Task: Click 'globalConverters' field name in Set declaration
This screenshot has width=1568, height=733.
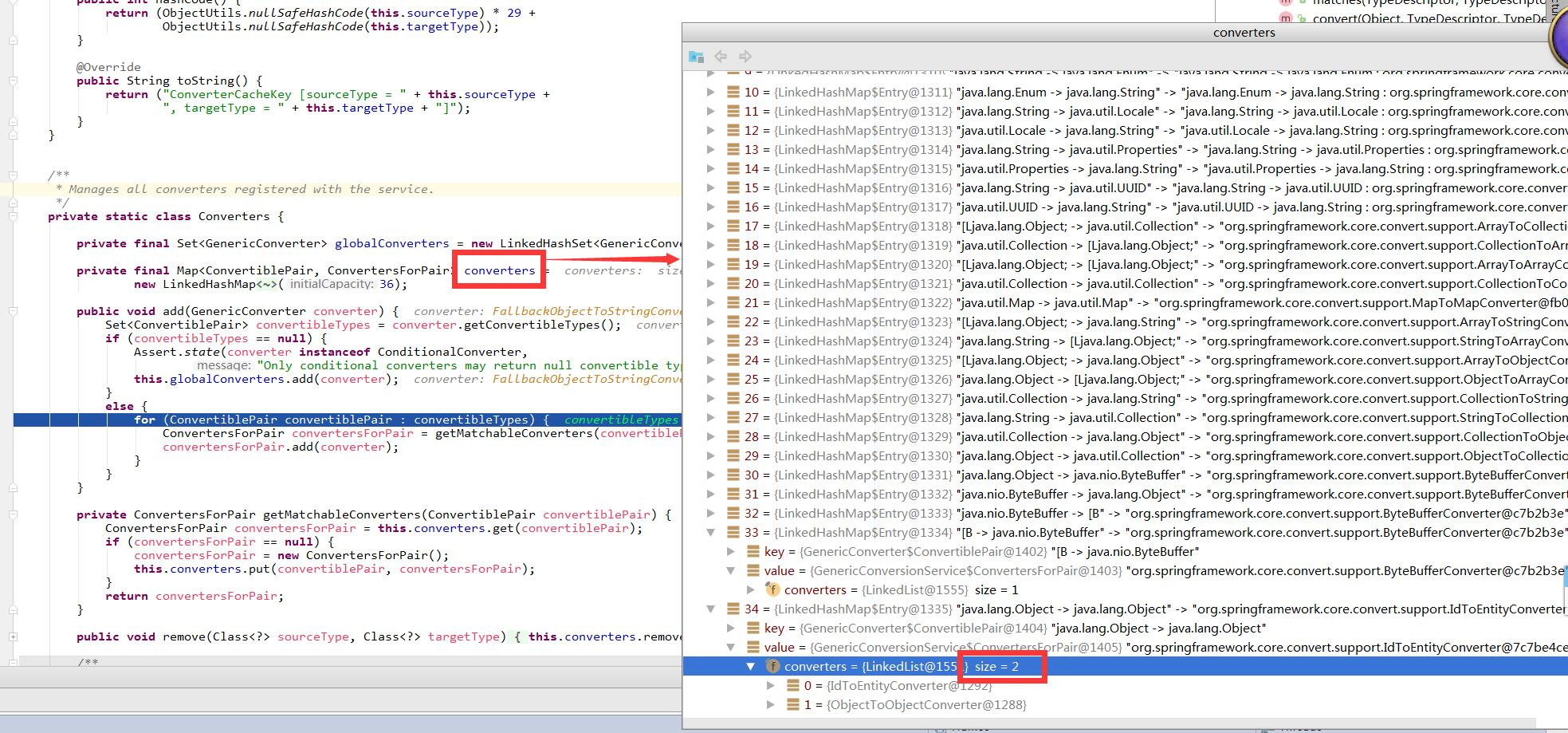Action: click(x=391, y=243)
